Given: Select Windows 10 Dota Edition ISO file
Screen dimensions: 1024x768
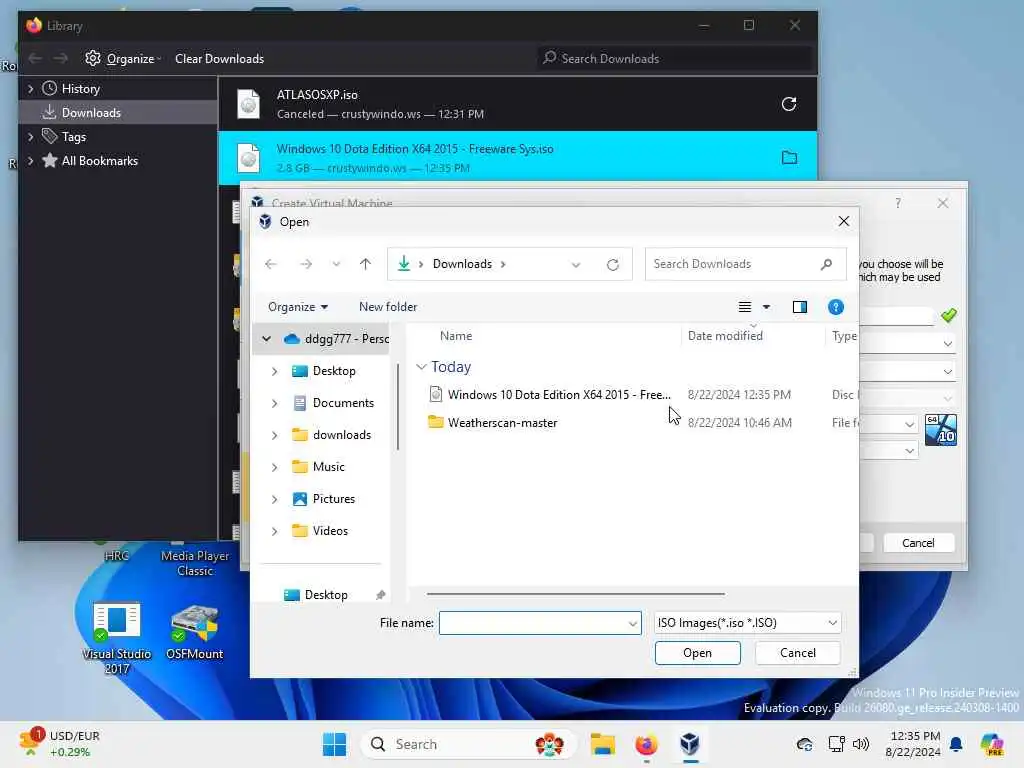Looking at the screenshot, I should 559,394.
